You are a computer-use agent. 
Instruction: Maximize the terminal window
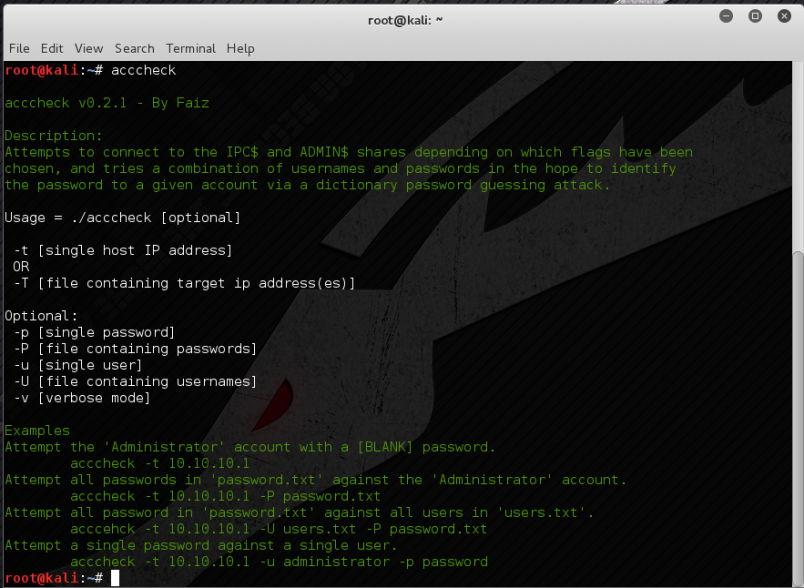(x=755, y=16)
